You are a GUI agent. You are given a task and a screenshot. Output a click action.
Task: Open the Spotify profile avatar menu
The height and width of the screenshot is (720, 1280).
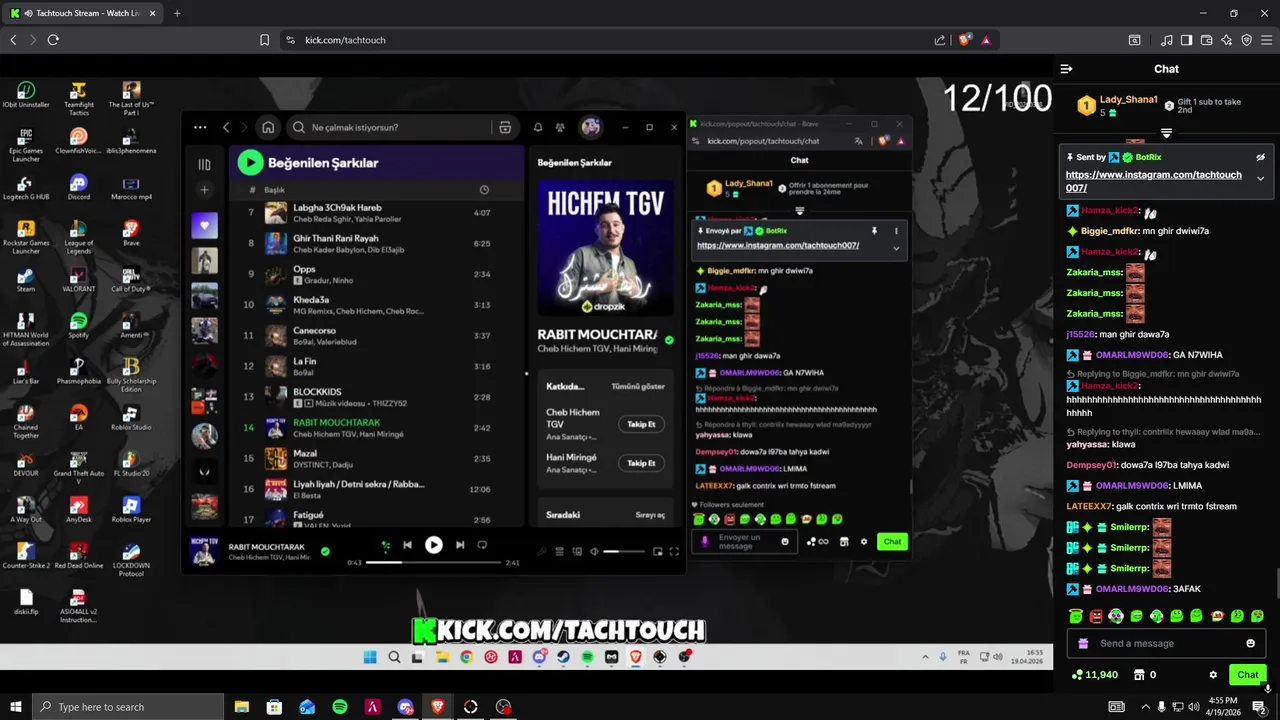[x=591, y=127]
